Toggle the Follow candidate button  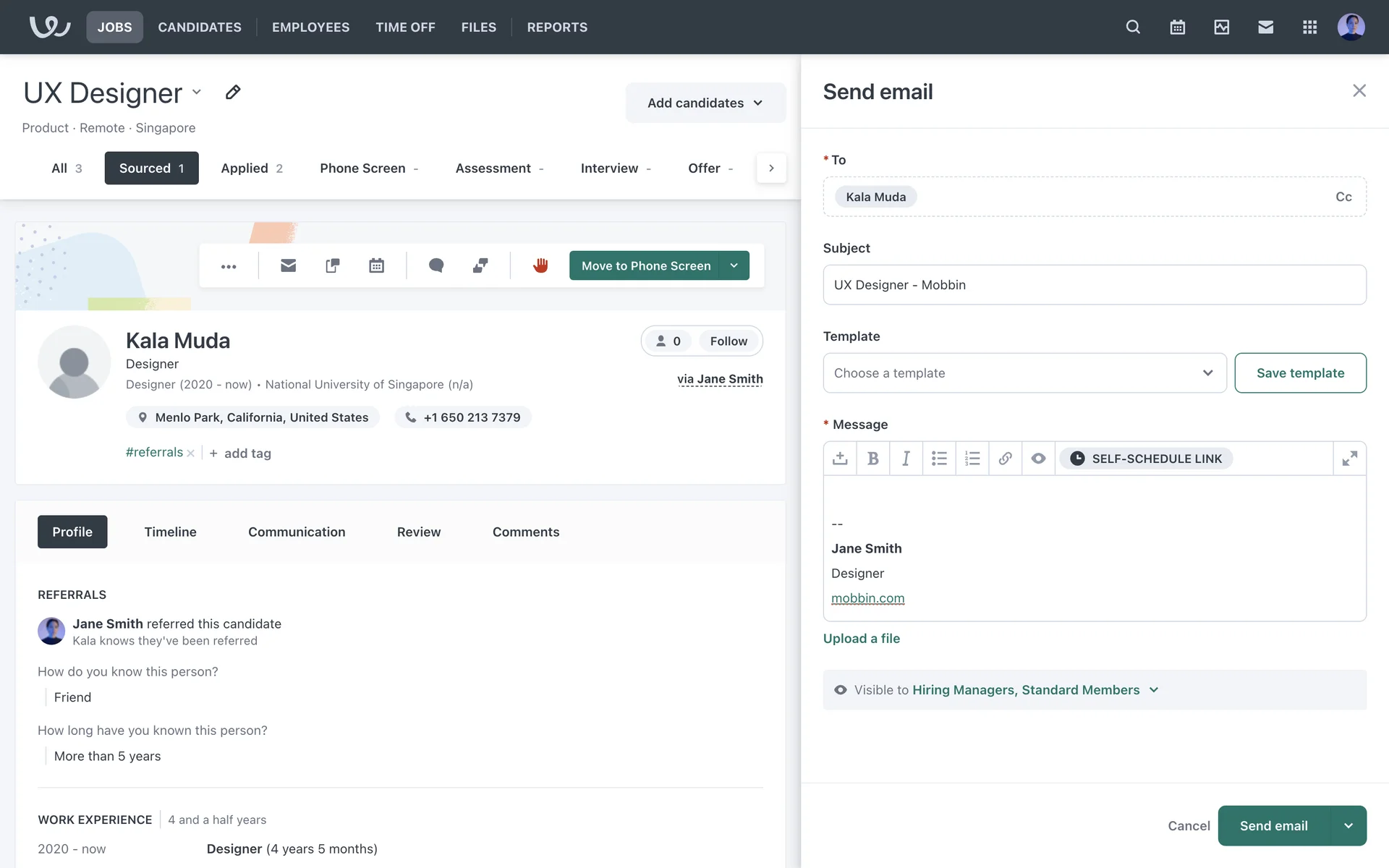728,341
